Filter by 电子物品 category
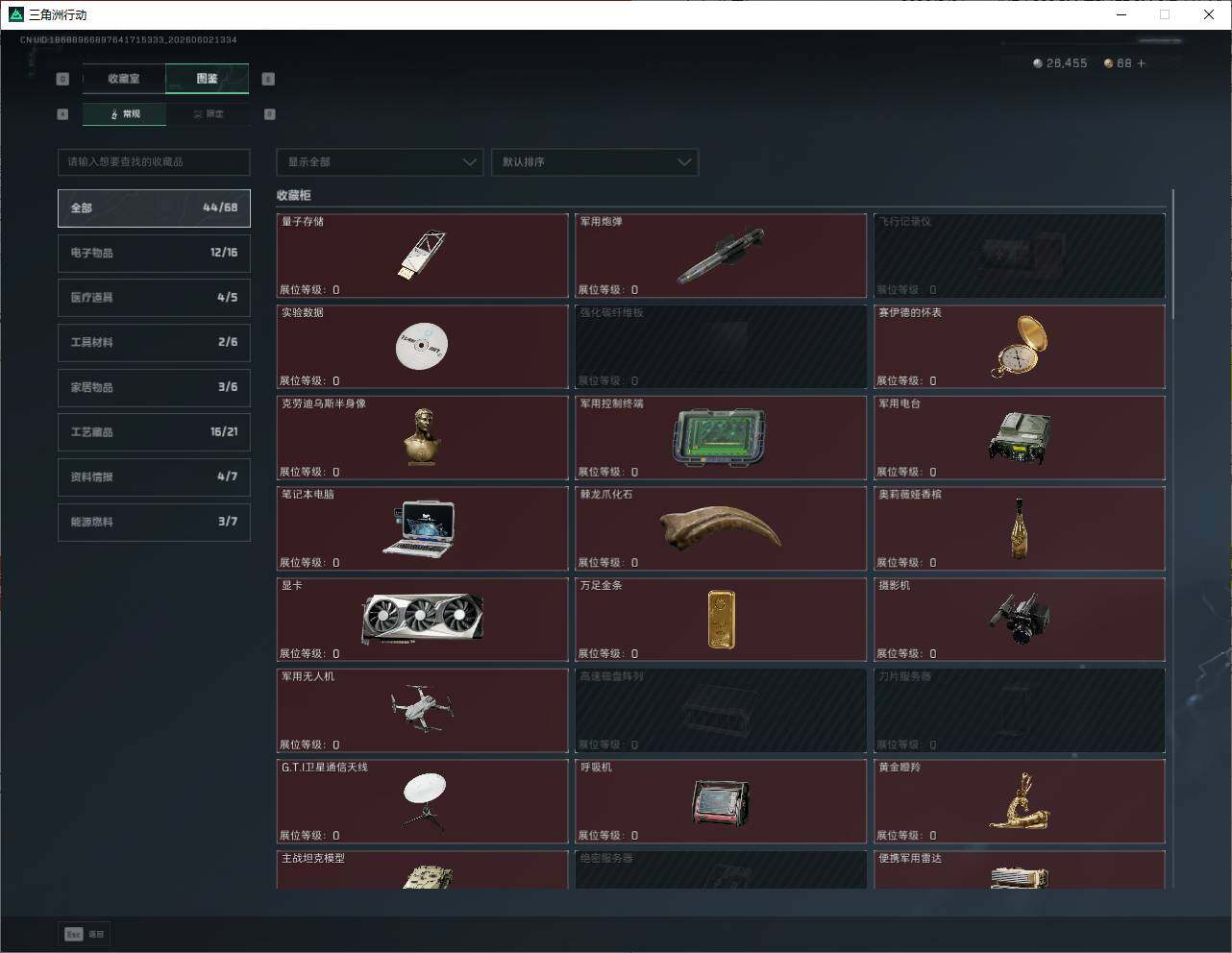Screen dimensions: 1232x953 pyautogui.click(x=154, y=253)
